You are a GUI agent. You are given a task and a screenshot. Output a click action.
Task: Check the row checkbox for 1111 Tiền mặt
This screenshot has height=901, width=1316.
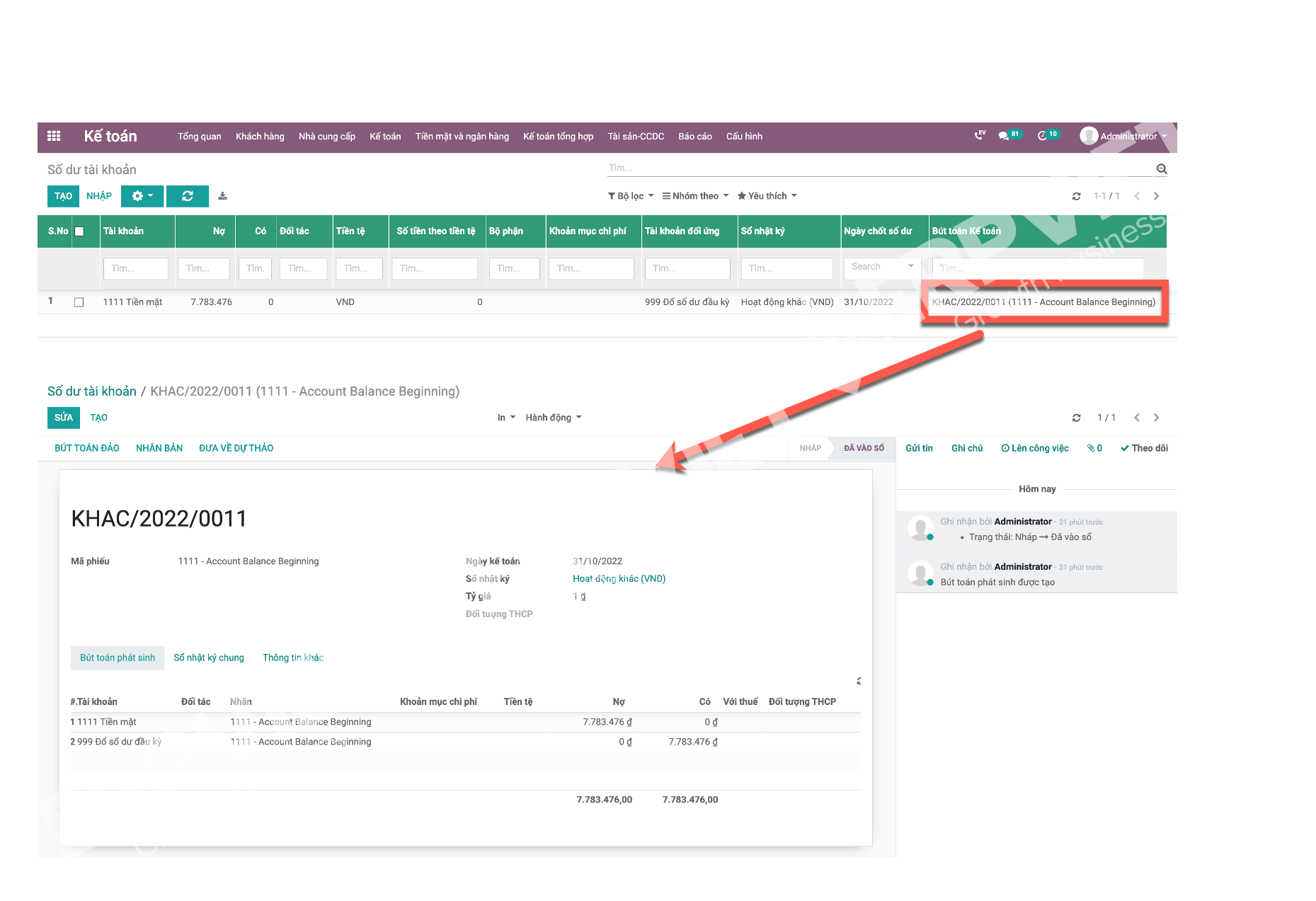pyautogui.click(x=79, y=302)
